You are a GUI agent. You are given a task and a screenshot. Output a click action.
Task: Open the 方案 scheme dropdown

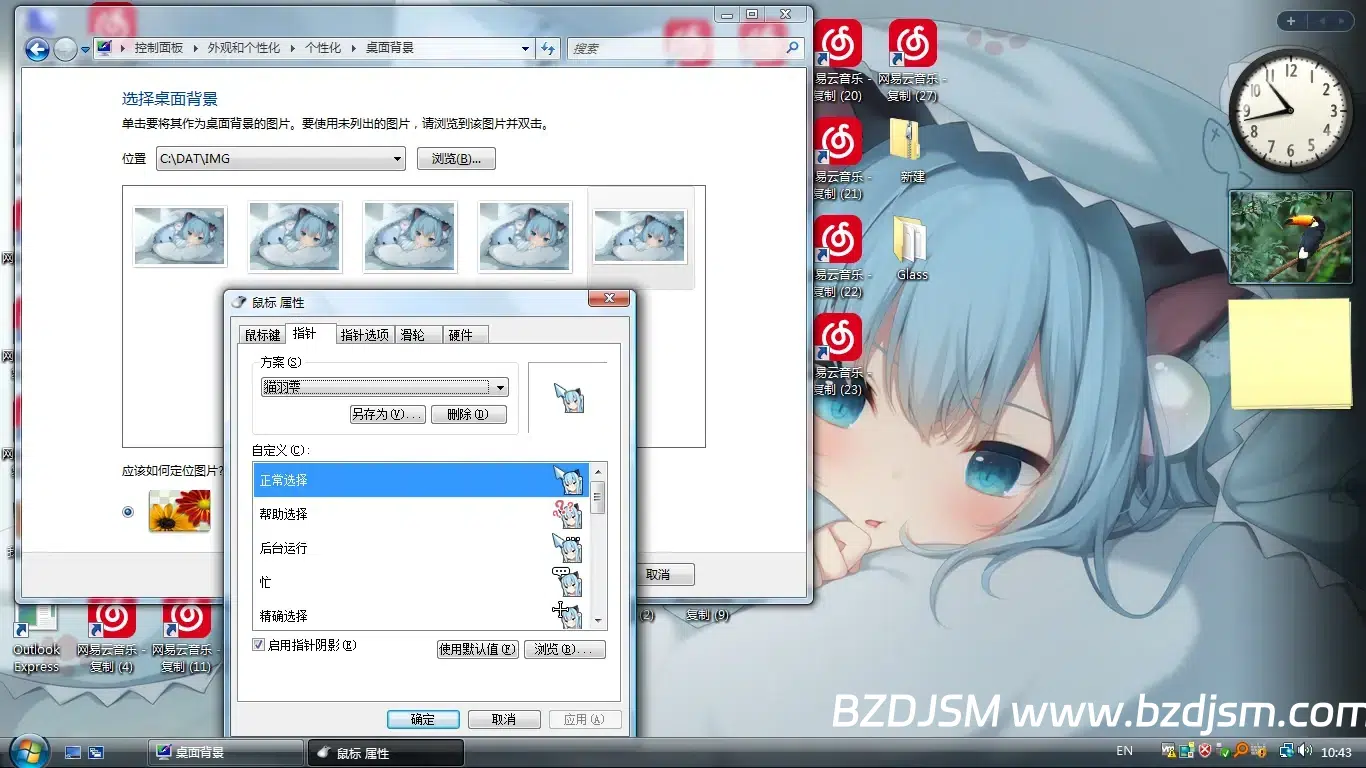pyautogui.click(x=385, y=388)
